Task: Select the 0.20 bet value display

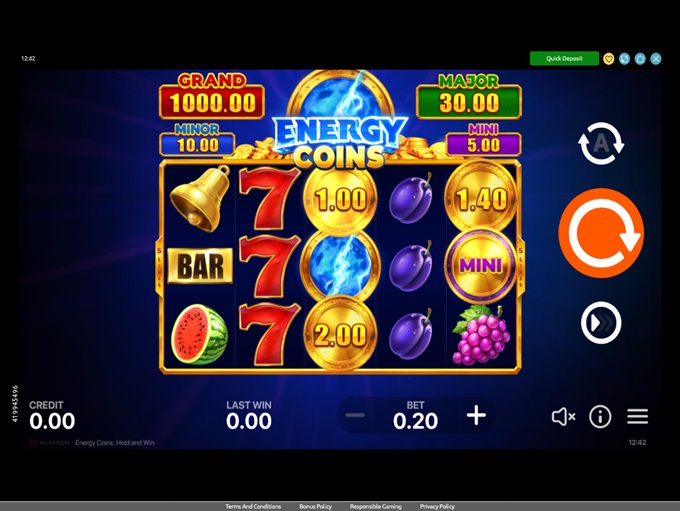Action: (x=415, y=421)
